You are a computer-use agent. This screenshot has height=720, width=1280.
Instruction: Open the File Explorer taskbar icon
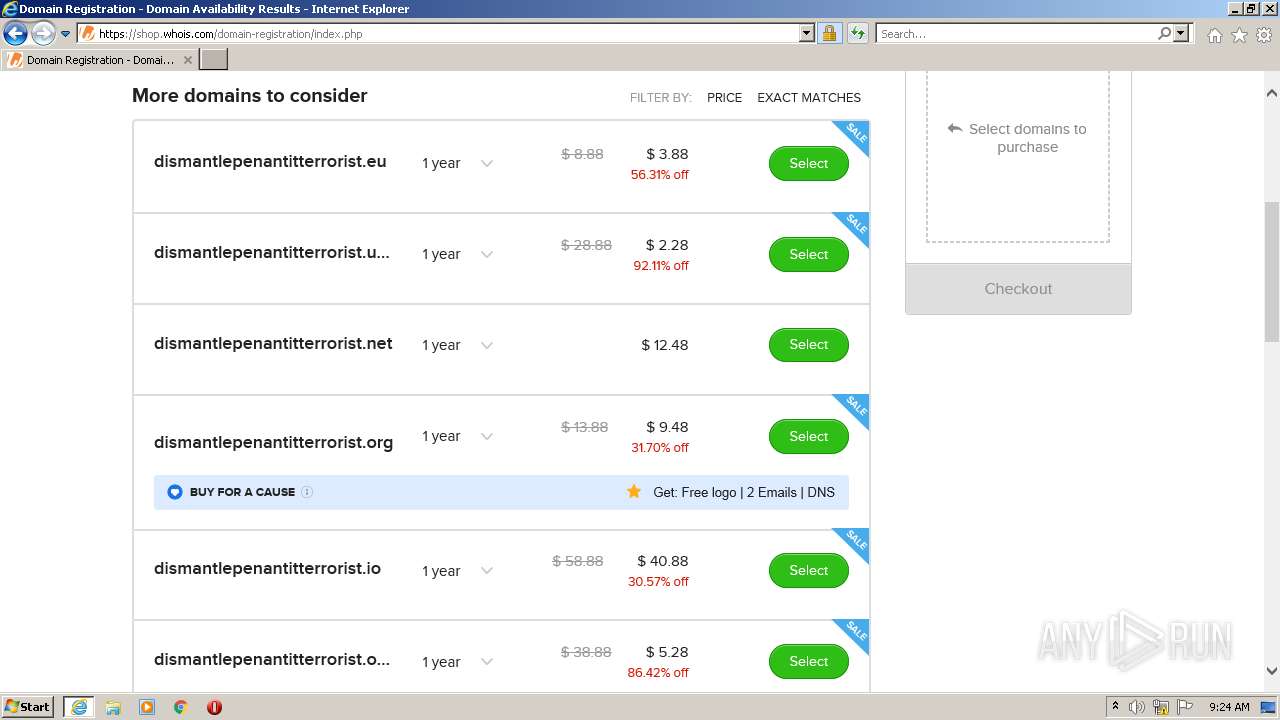[x=113, y=707]
